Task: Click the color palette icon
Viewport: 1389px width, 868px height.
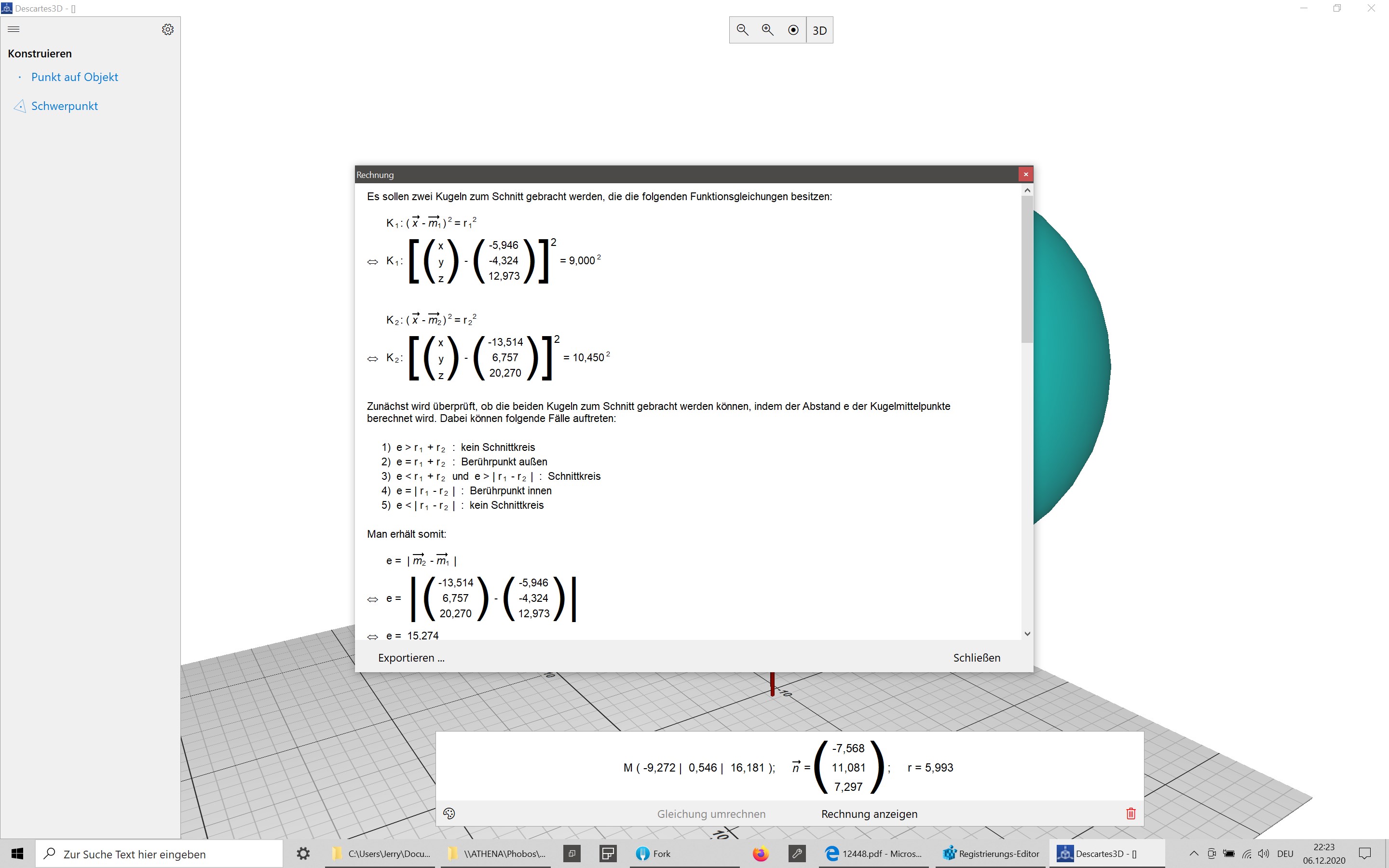Action: coord(449,814)
